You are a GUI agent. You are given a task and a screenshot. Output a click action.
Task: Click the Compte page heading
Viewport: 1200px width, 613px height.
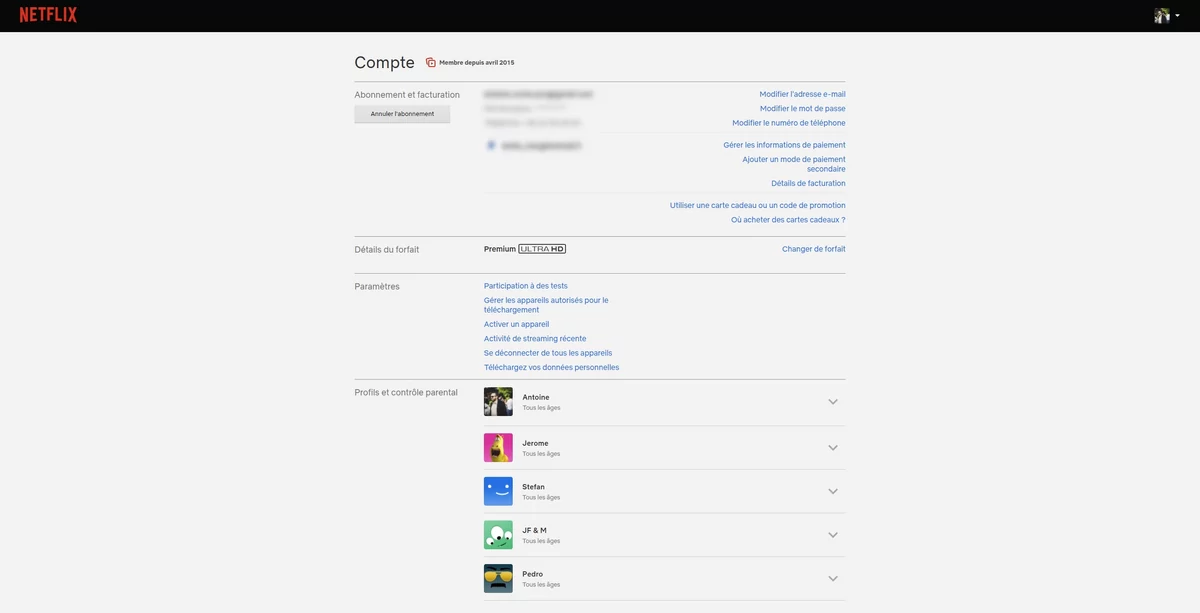tap(384, 62)
